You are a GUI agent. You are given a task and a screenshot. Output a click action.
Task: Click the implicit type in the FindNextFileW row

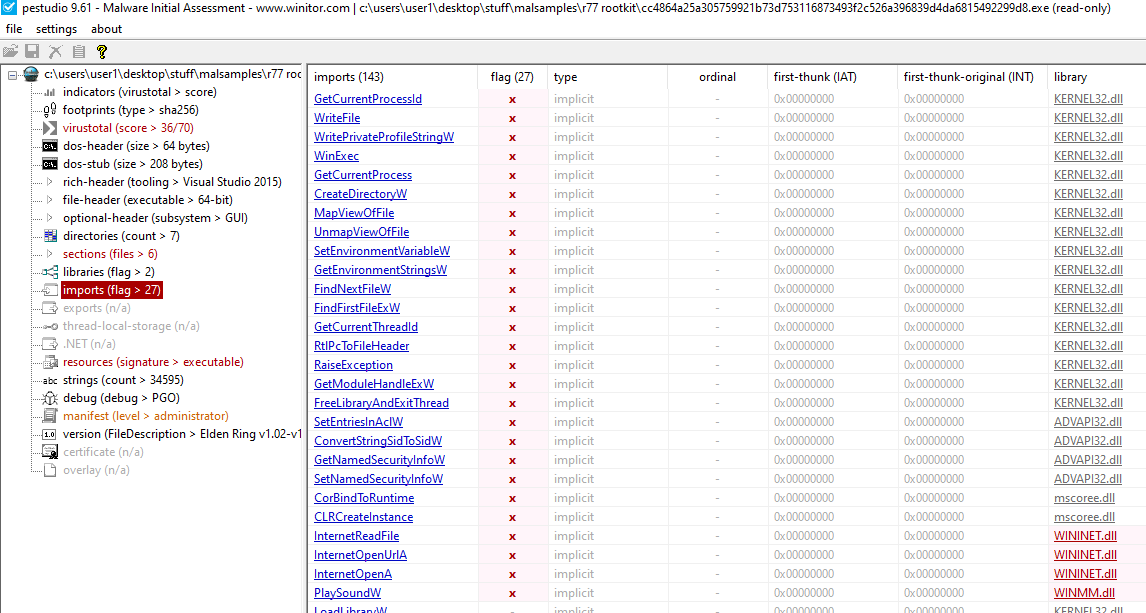pos(574,289)
